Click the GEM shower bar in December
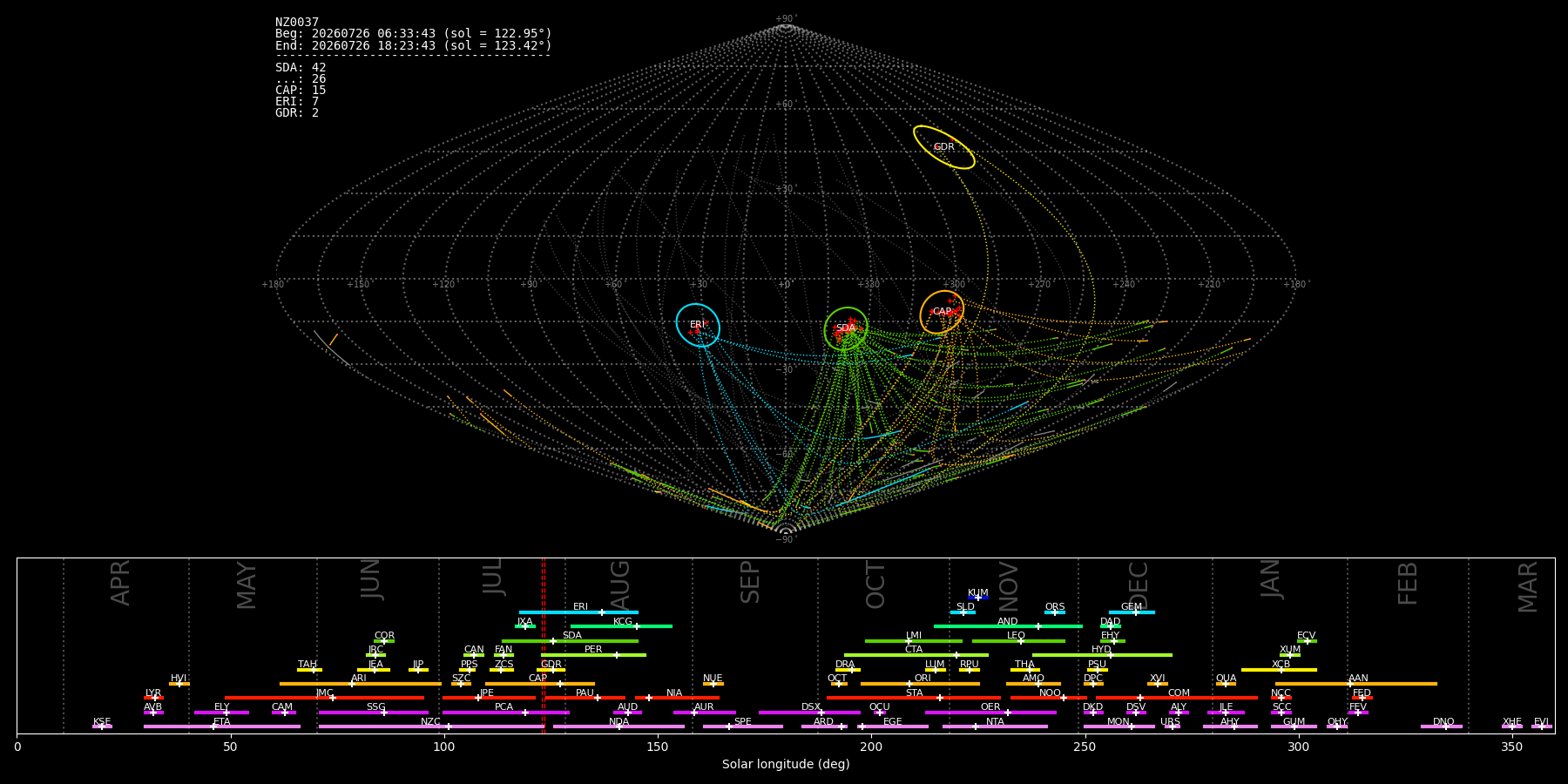The image size is (1568, 784). coord(1132,612)
